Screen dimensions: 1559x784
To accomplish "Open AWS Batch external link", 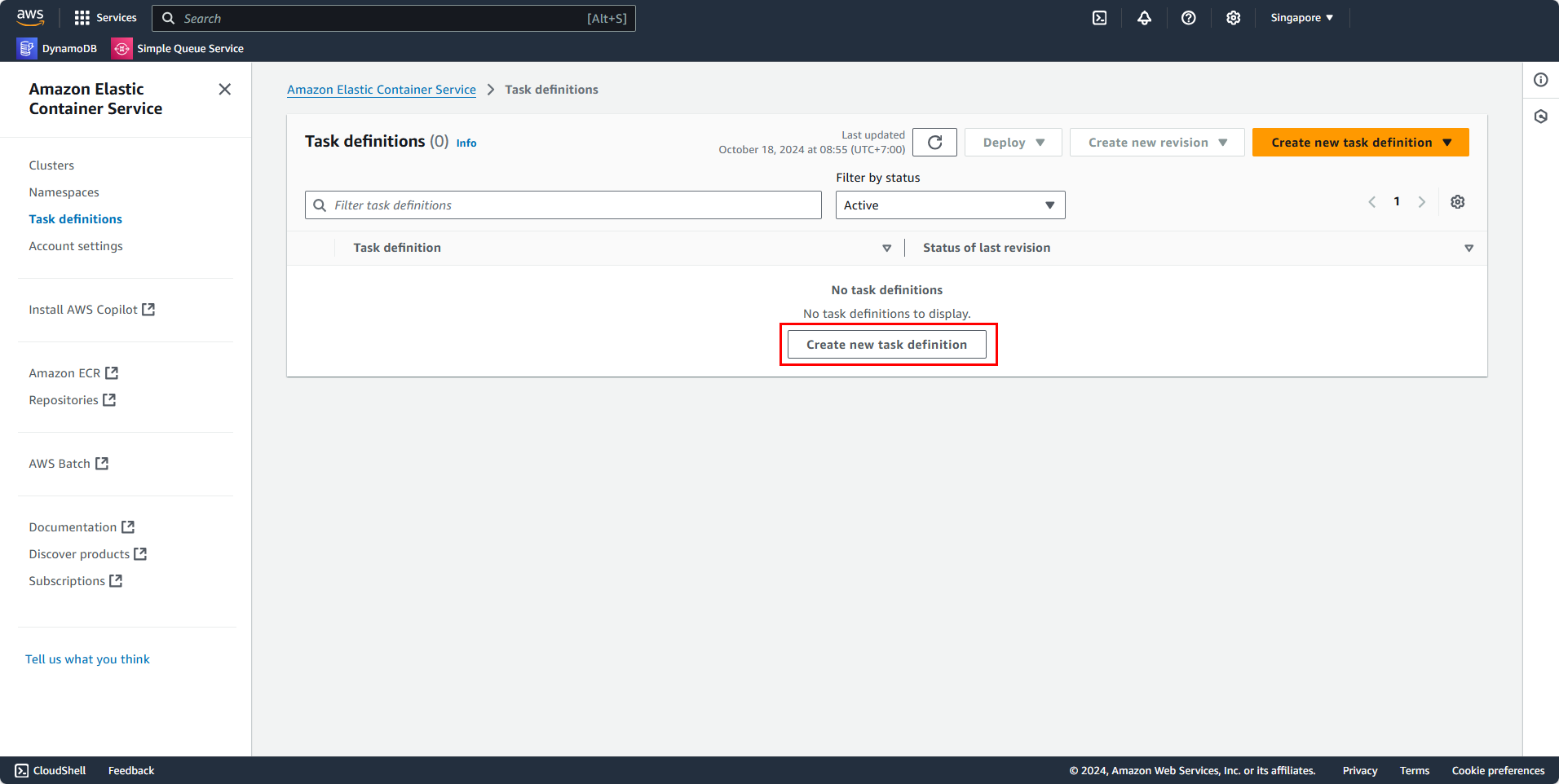I will [x=68, y=464].
